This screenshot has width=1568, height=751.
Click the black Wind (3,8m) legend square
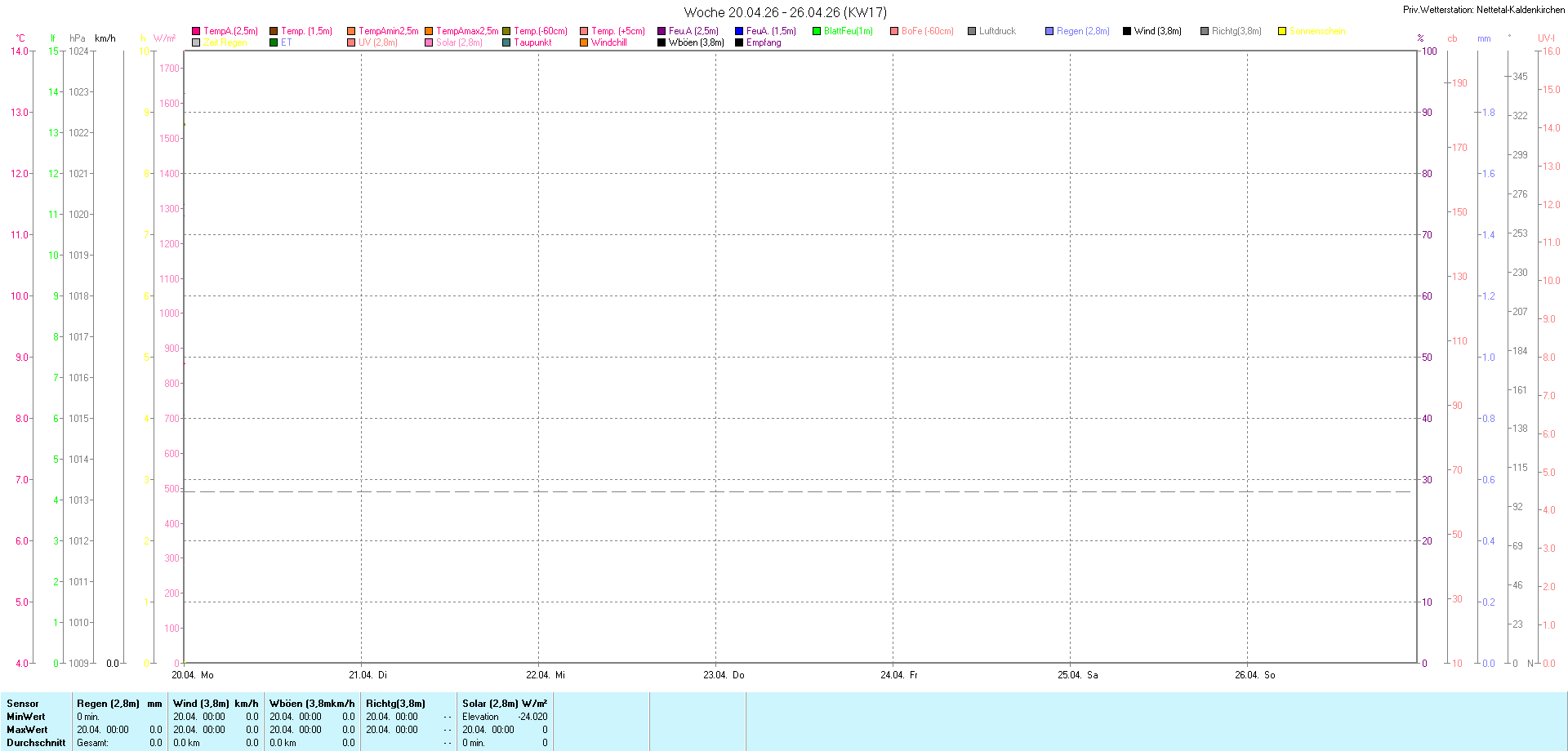1127,31
